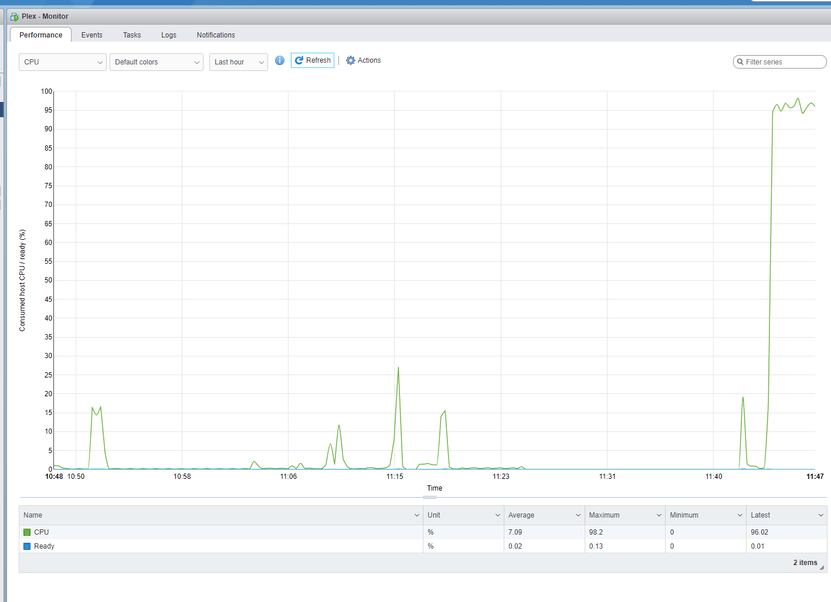Click the resize grip below 2 items
The width and height of the screenshot is (831, 602).
coord(822,568)
